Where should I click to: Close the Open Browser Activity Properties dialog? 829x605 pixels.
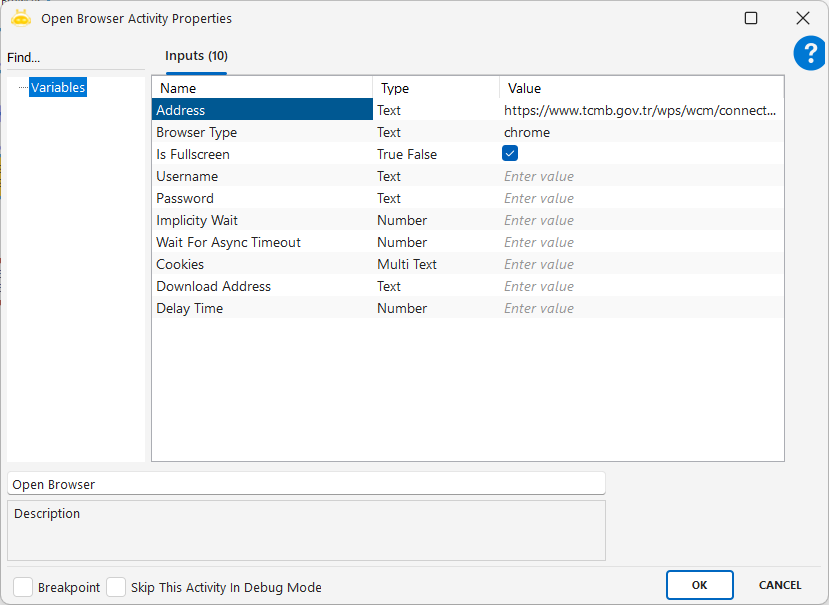point(802,18)
